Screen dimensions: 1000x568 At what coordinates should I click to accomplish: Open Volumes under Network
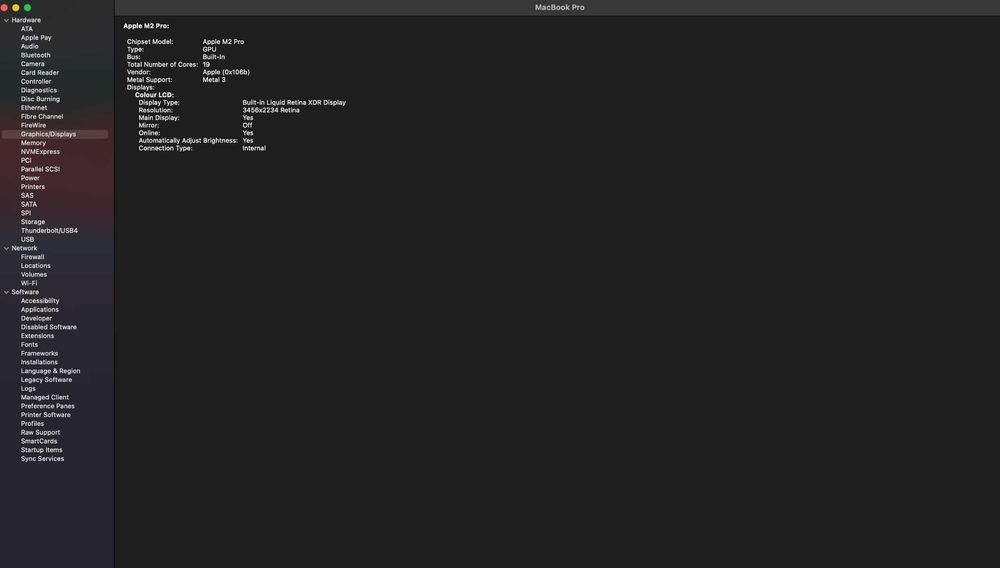tap(34, 275)
